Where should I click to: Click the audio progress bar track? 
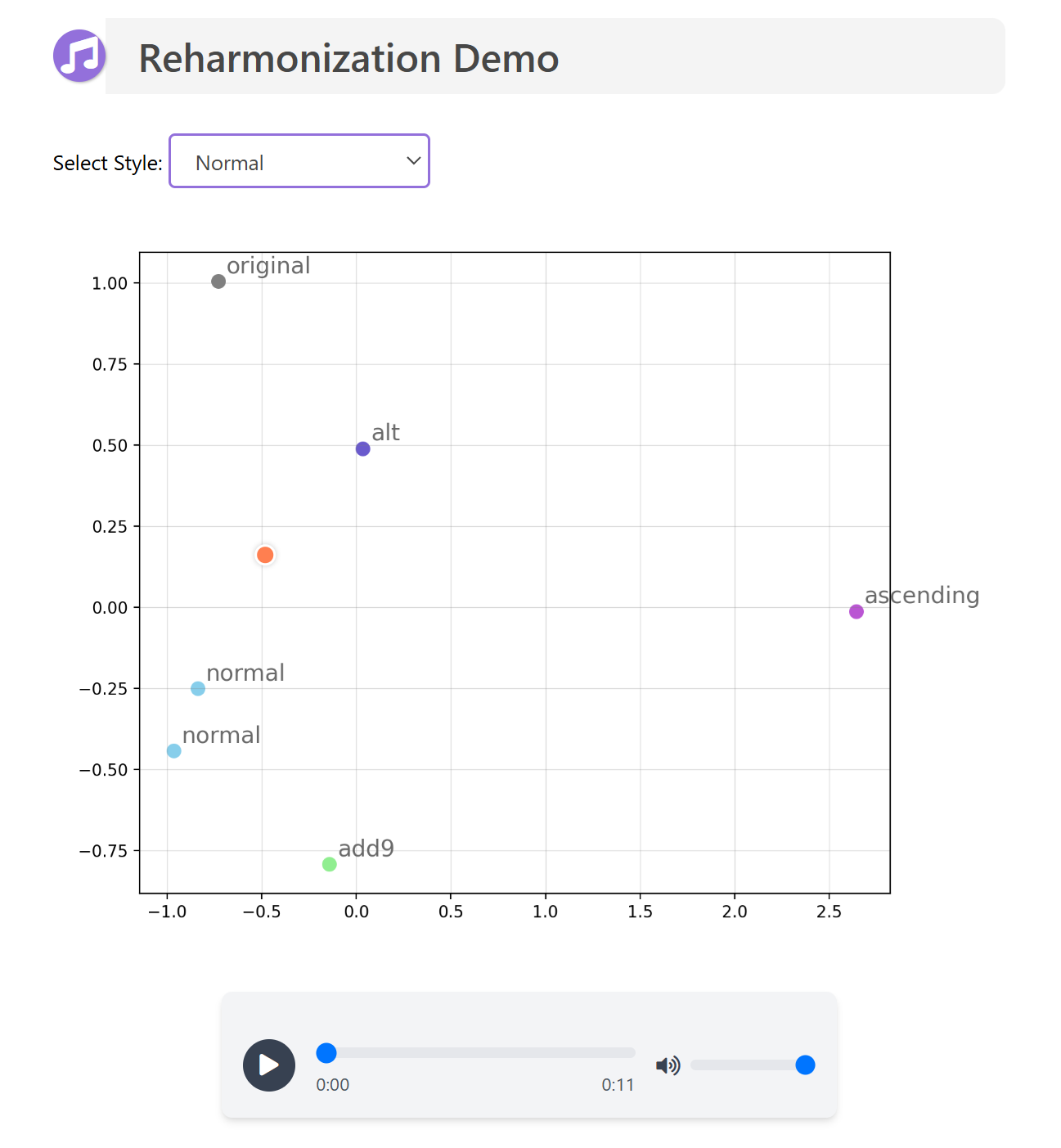(476, 1053)
